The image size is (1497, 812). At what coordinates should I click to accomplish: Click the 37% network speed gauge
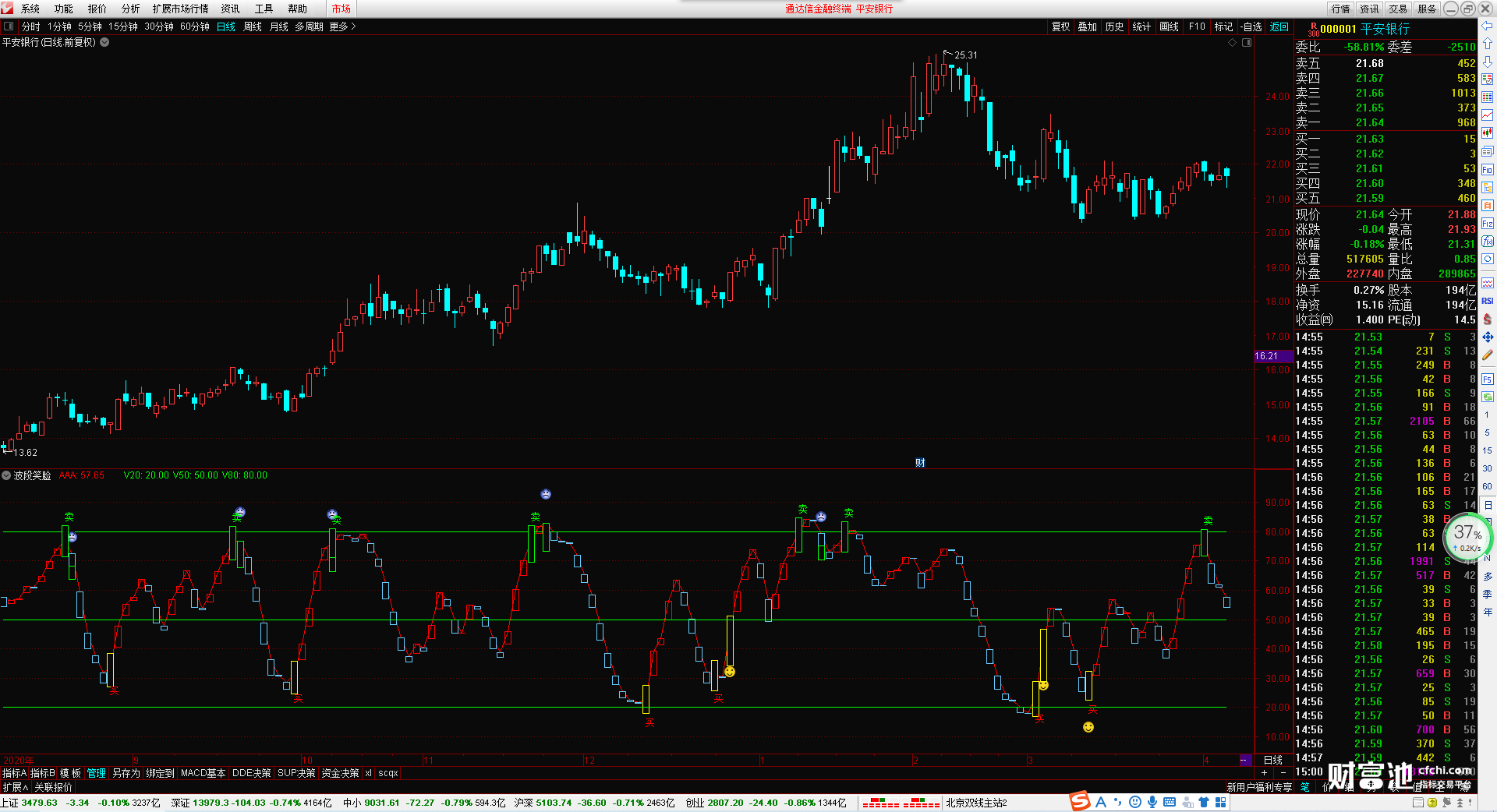(x=1467, y=536)
